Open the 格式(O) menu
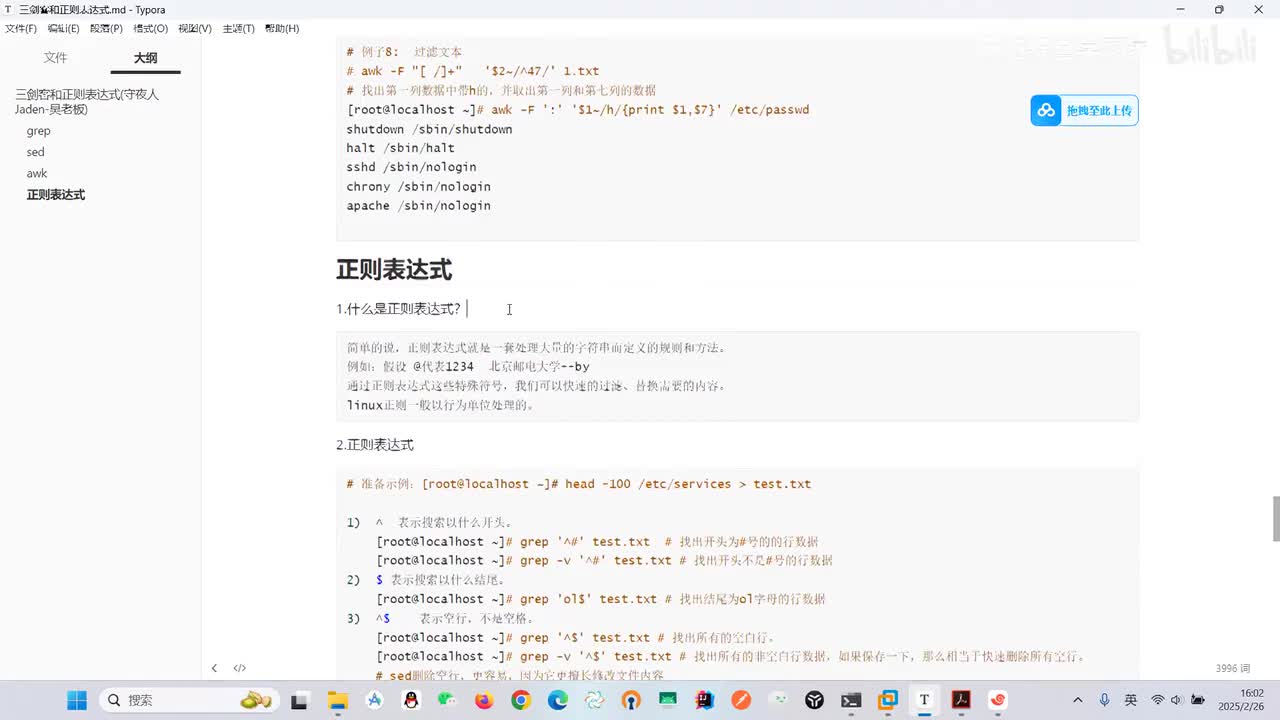Image resolution: width=1280 pixels, height=720 pixels. coord(151,29)
